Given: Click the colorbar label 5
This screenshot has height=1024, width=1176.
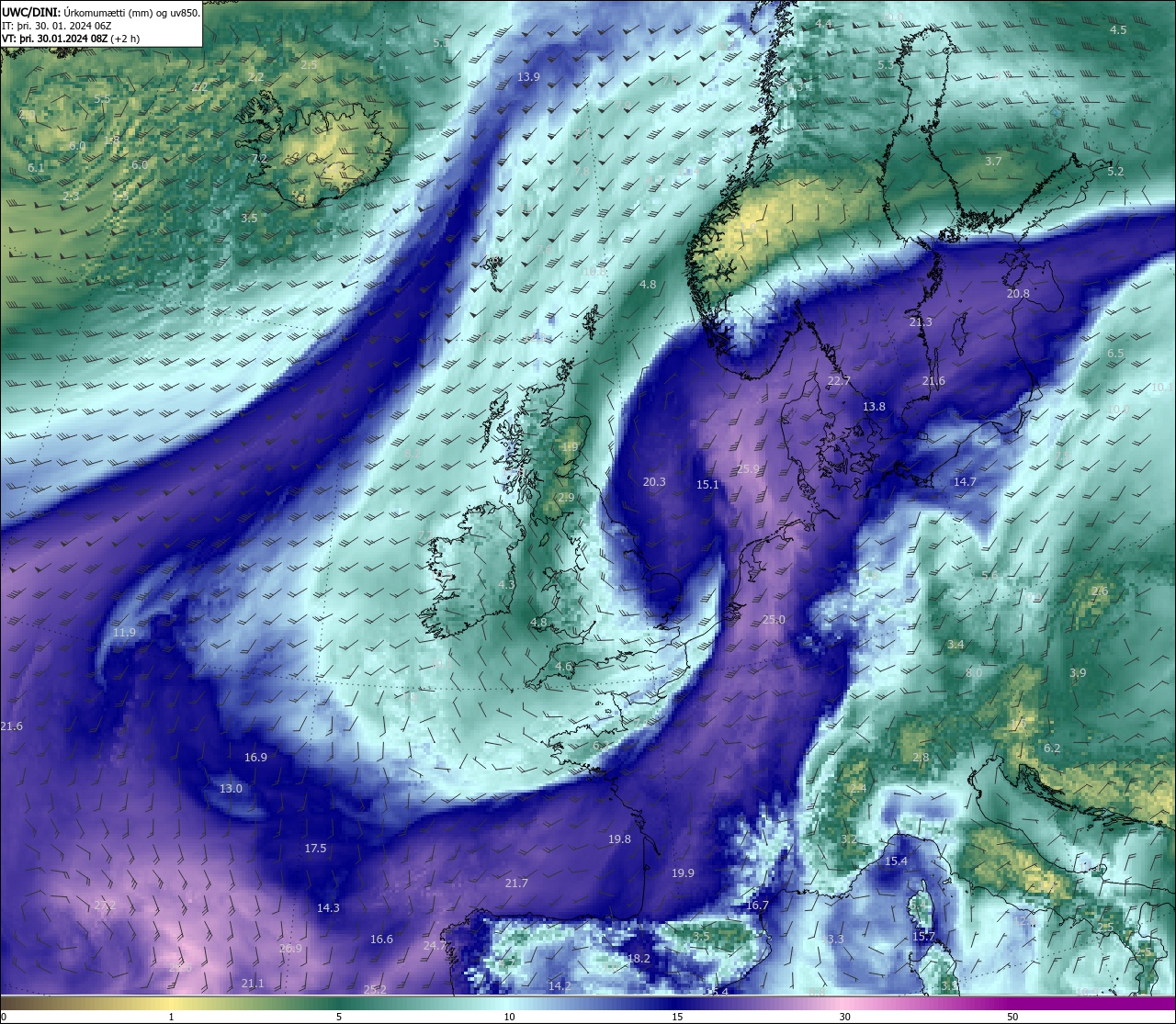Looking at the screenshot, I should [339, 1017].
